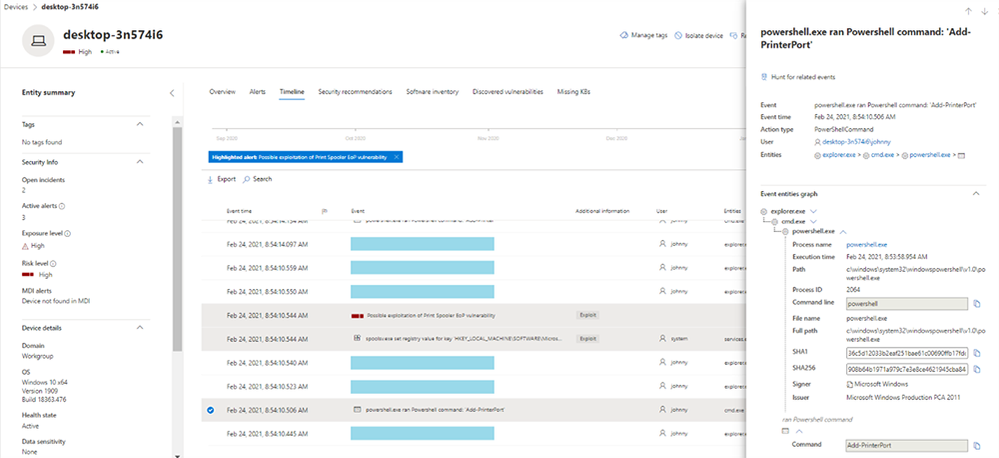The image size is (999, 458).
Task: Switch to the Overview tab
Action: pyautogui.click(x=222, y=92)
